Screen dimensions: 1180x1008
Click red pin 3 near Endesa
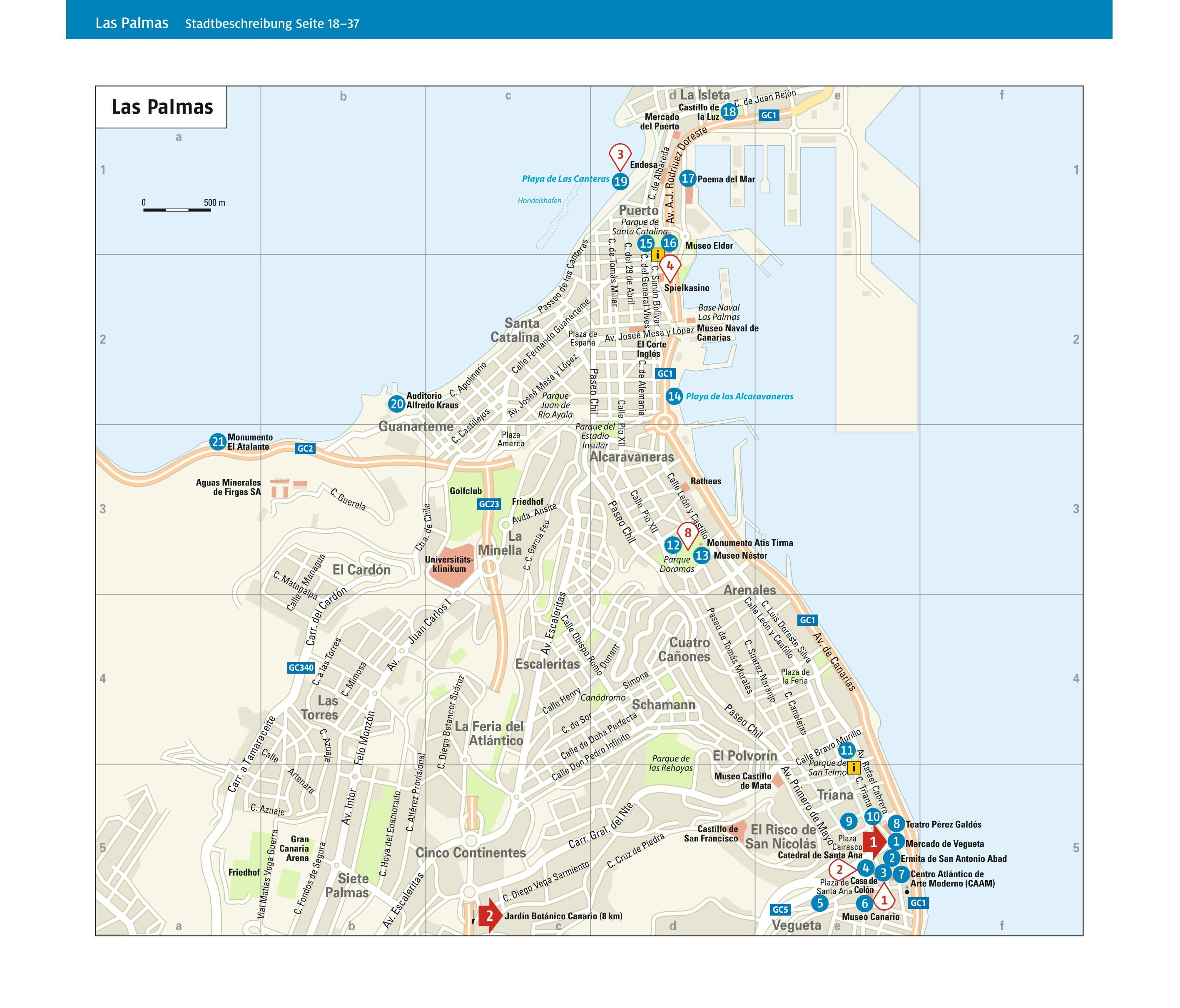pos(620,155)
